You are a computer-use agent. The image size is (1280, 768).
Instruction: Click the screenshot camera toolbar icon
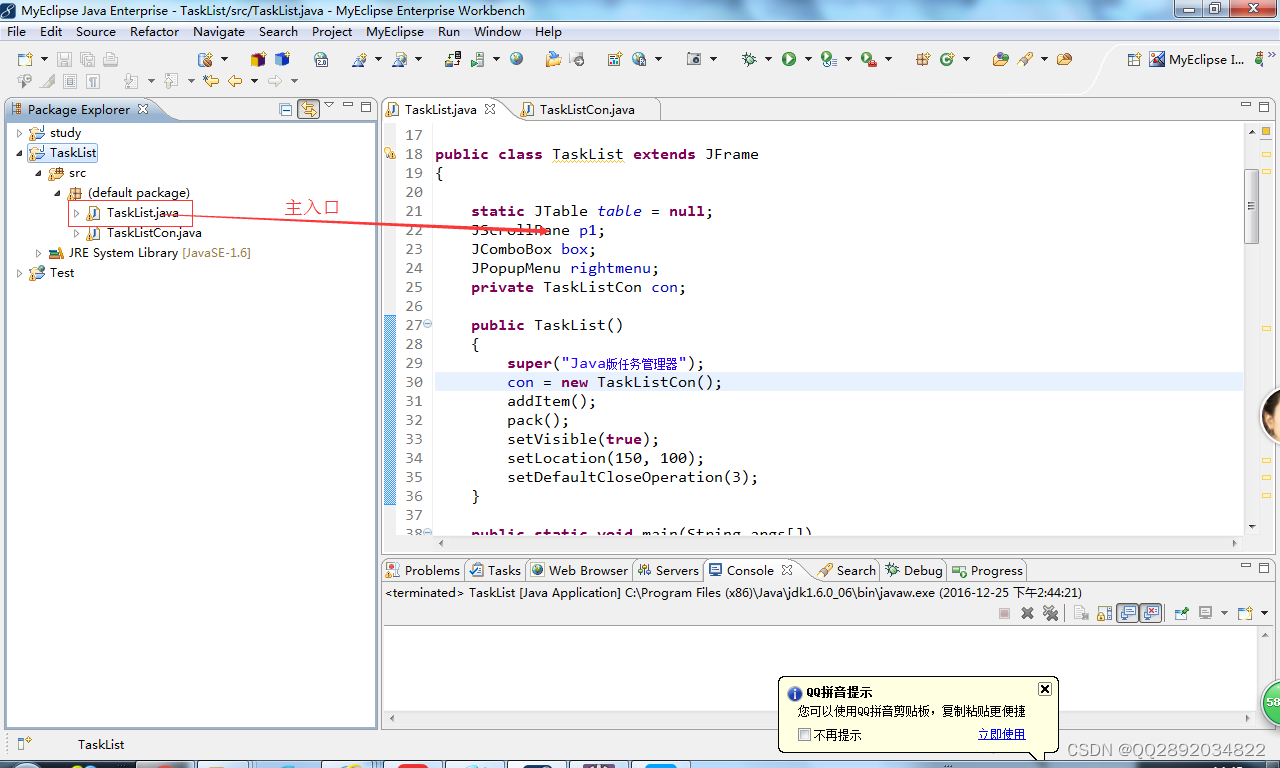(694, 60)
